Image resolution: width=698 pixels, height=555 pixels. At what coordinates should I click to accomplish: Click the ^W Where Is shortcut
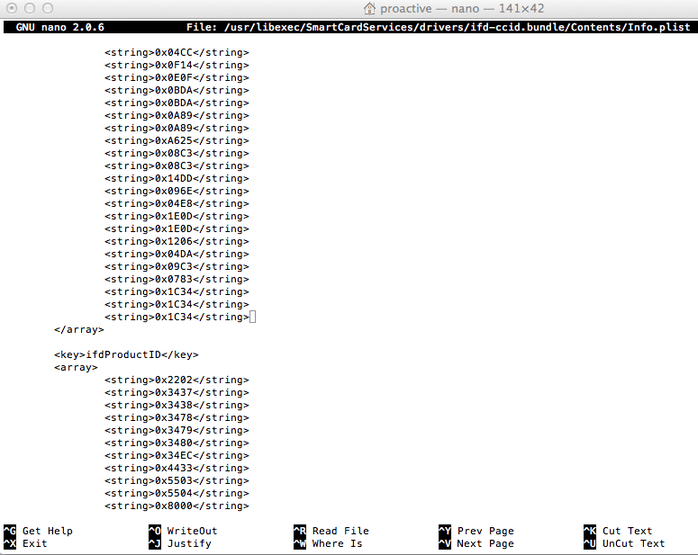coord(328,543)
